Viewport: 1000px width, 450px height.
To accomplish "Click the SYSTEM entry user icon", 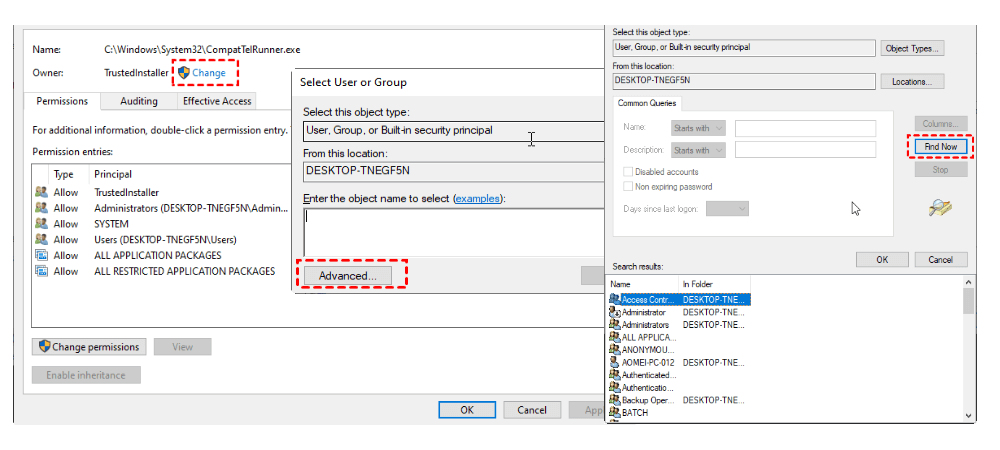I will [x=41, y=224].
